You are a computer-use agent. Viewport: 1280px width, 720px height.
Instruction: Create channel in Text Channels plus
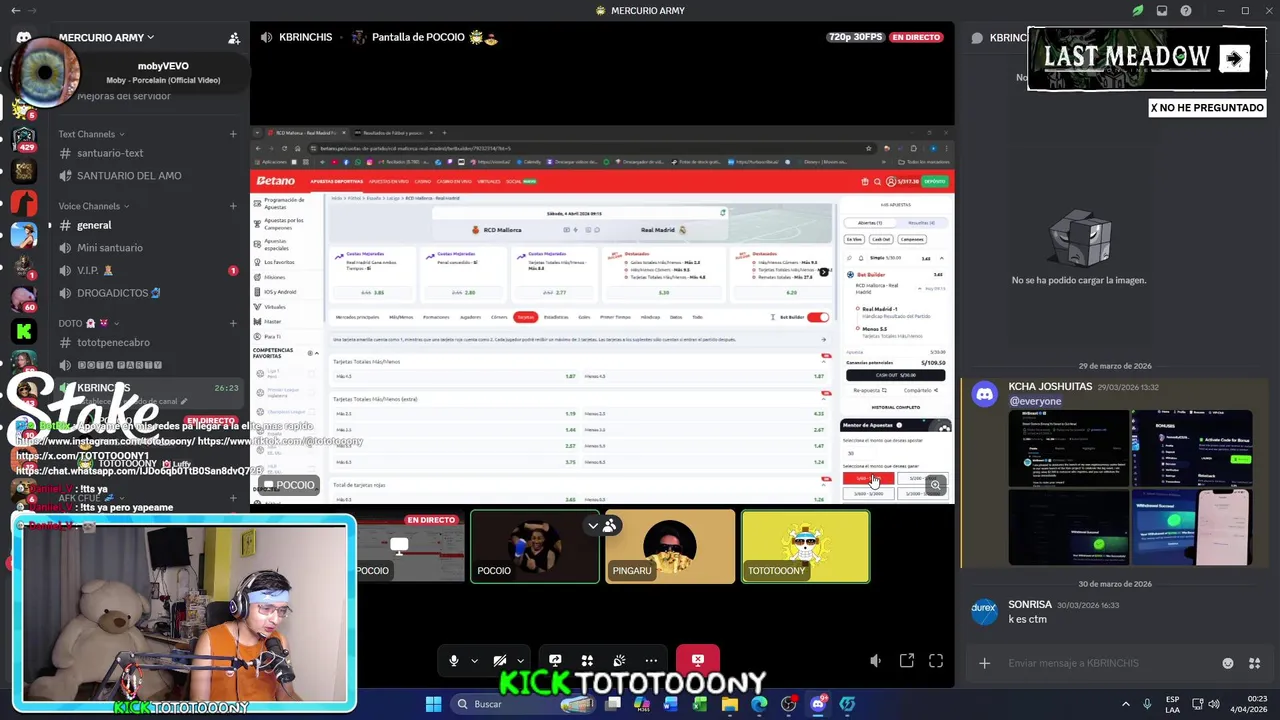click(x=233, y=134)
